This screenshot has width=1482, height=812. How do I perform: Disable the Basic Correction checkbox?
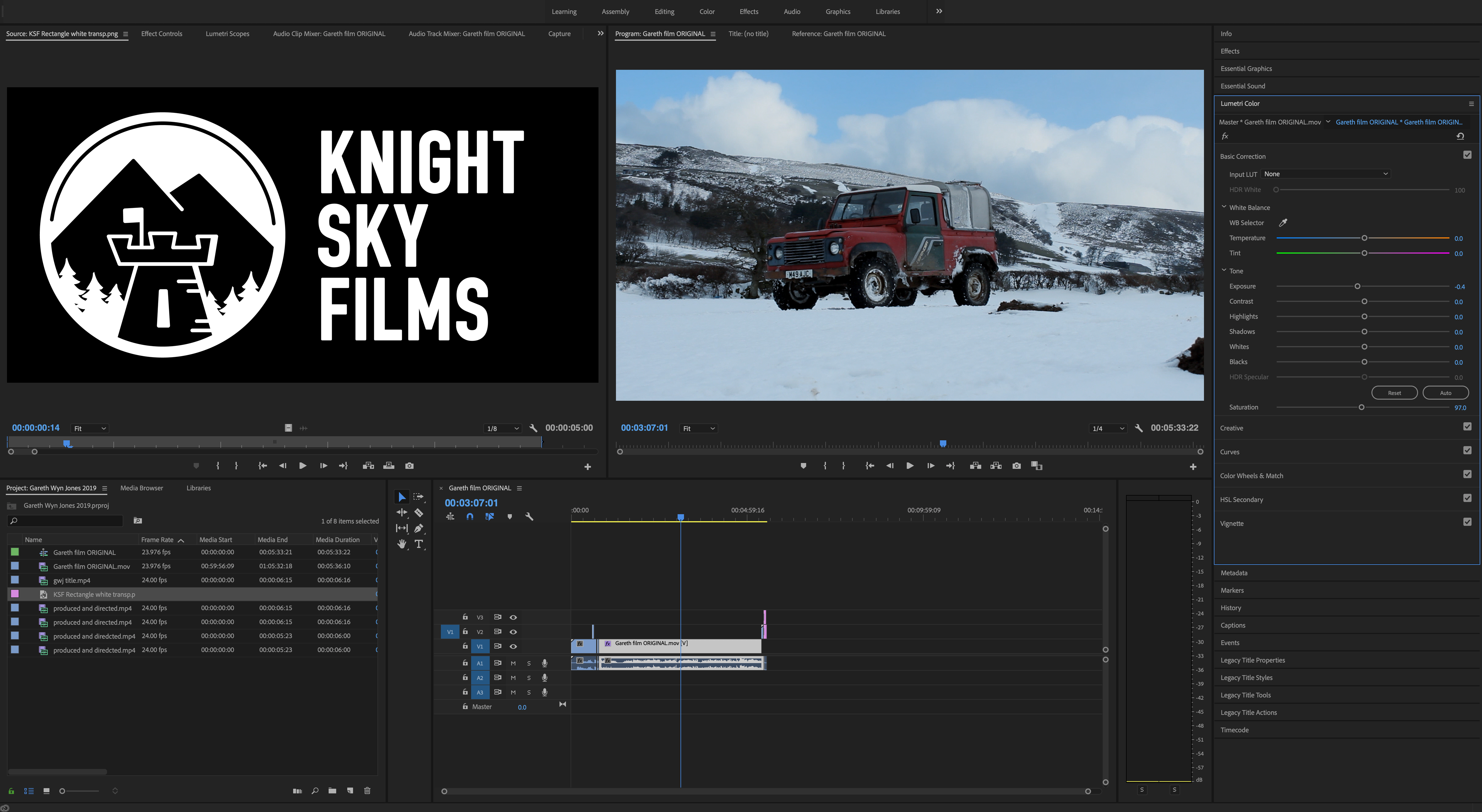coord(1467,155)
